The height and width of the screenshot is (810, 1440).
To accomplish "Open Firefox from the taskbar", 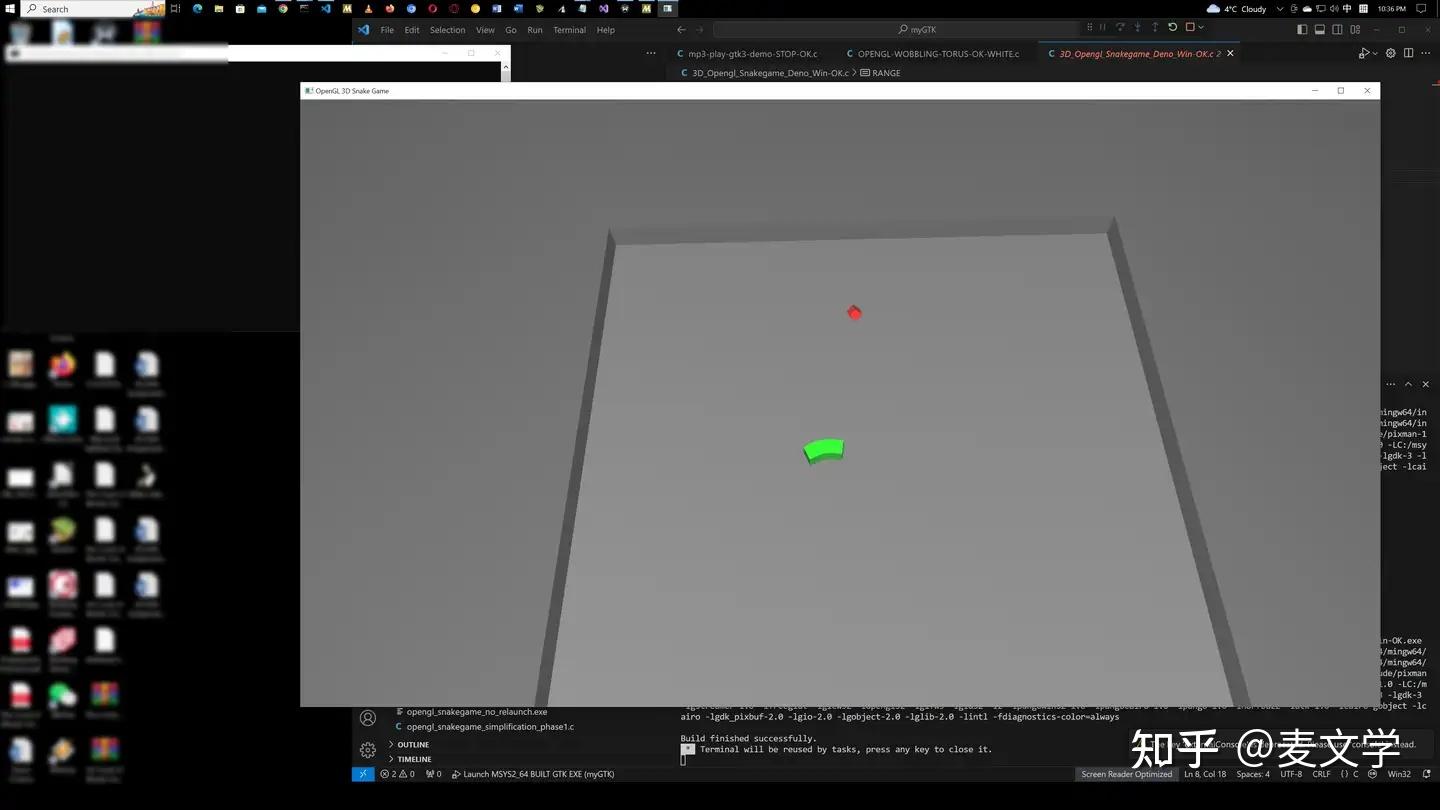I will [x=390, y=9].
